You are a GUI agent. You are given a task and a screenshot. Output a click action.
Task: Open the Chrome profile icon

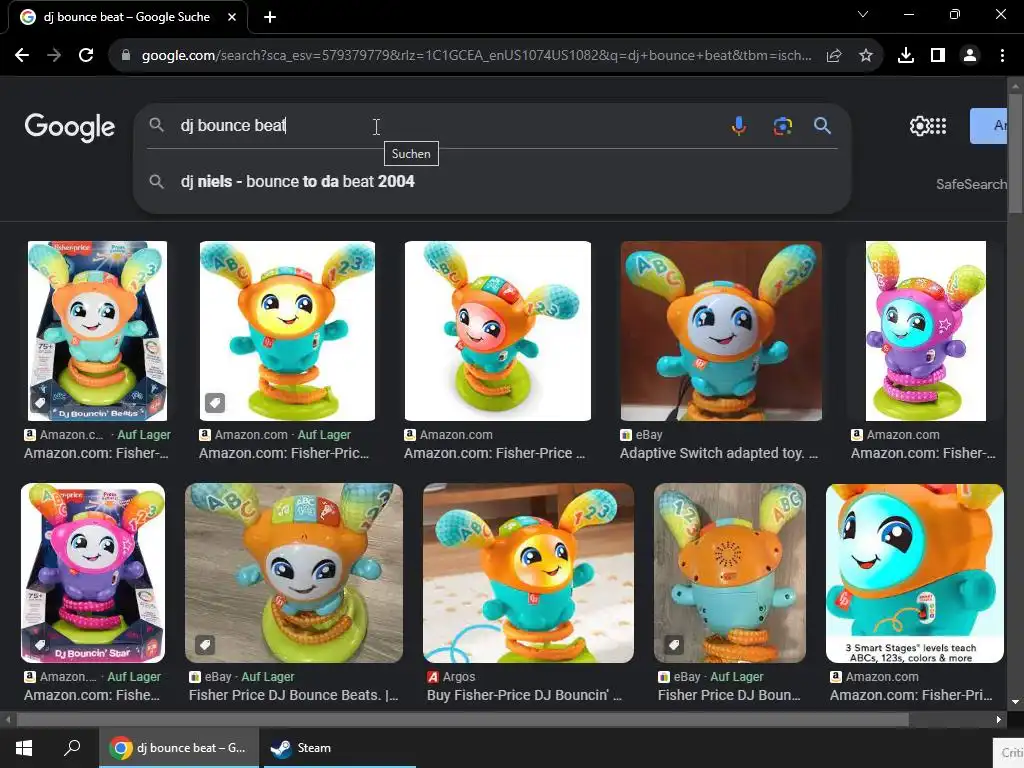970,56
